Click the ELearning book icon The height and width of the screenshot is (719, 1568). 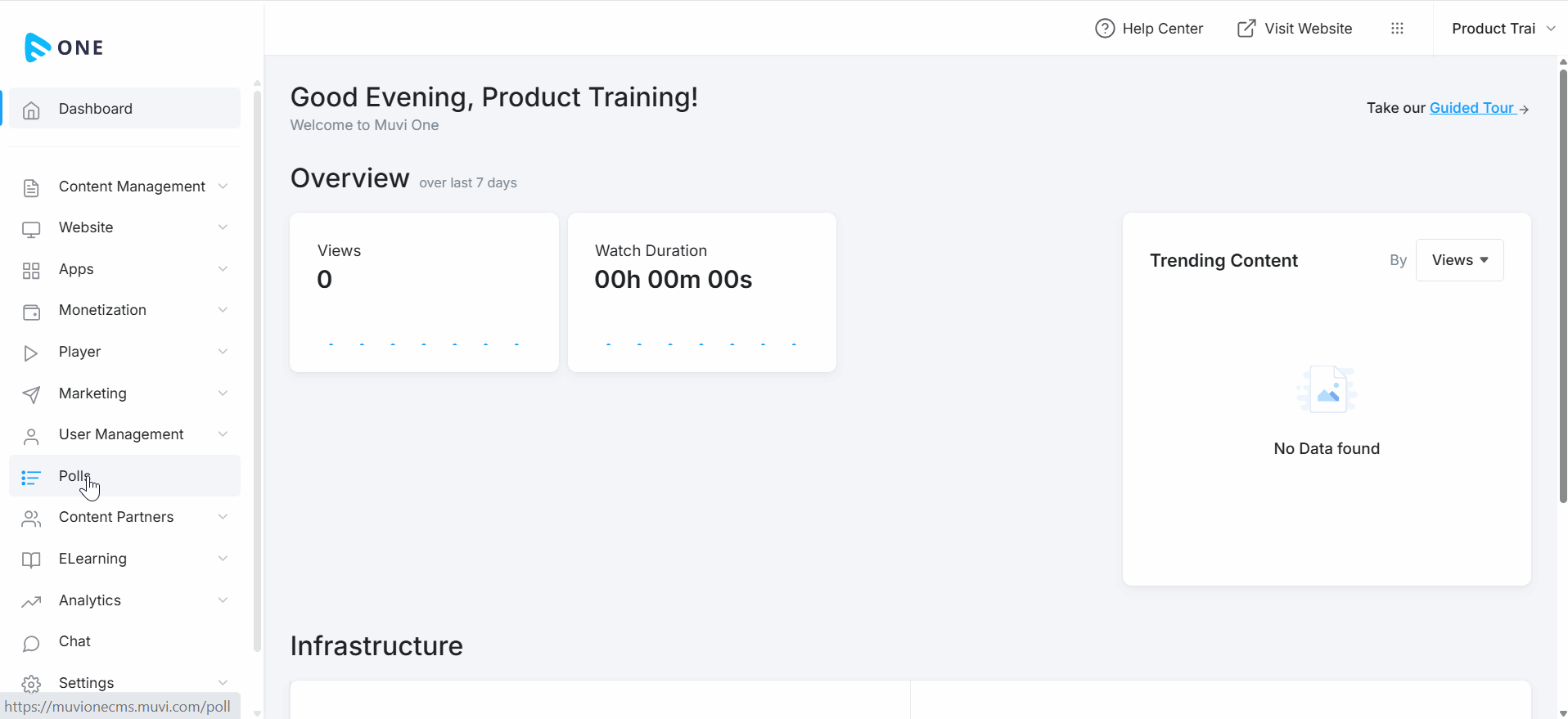[x=31, y=560]
